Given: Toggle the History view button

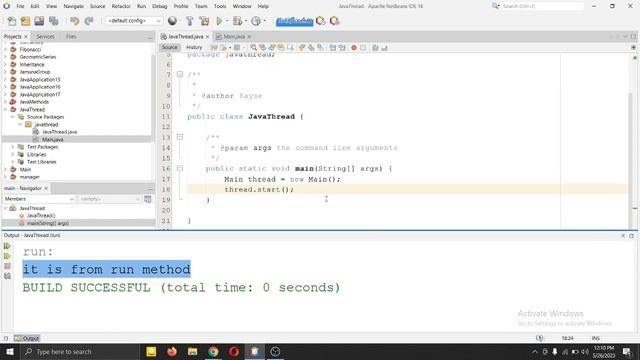Looking at the screenshot, I should click(x=194, y=47).
